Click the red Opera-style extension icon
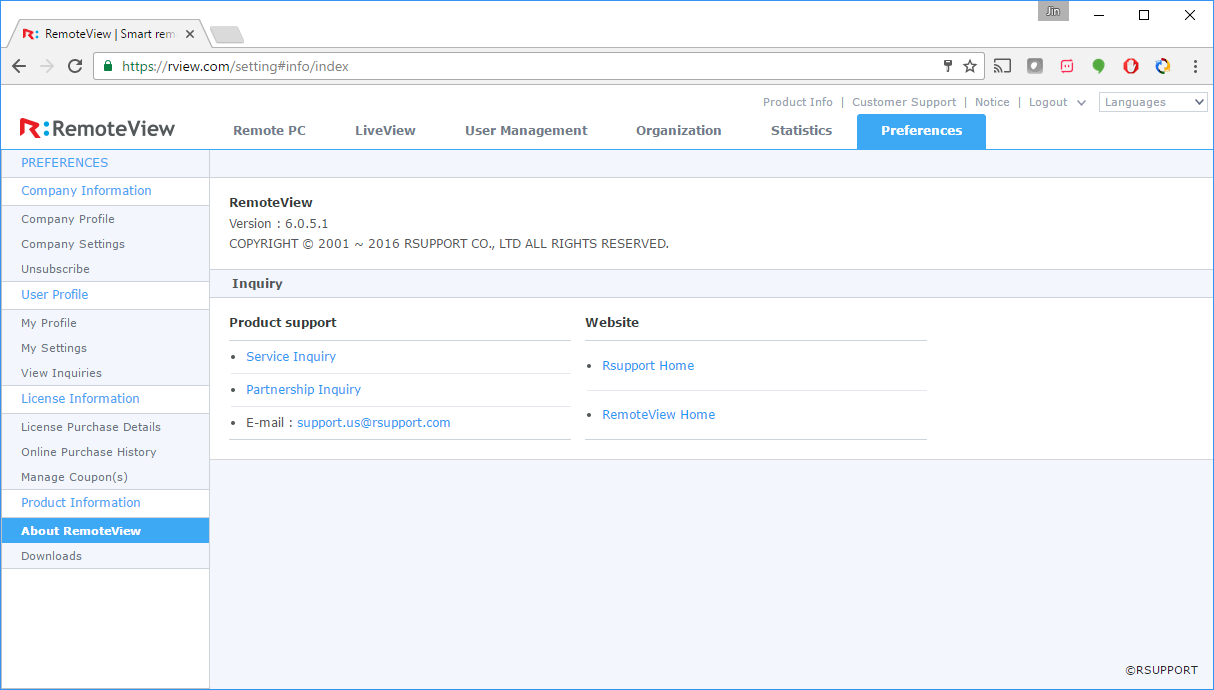Image resolution: width=1214 pixels, height=690 pixels. click(x=1130, y=66)
